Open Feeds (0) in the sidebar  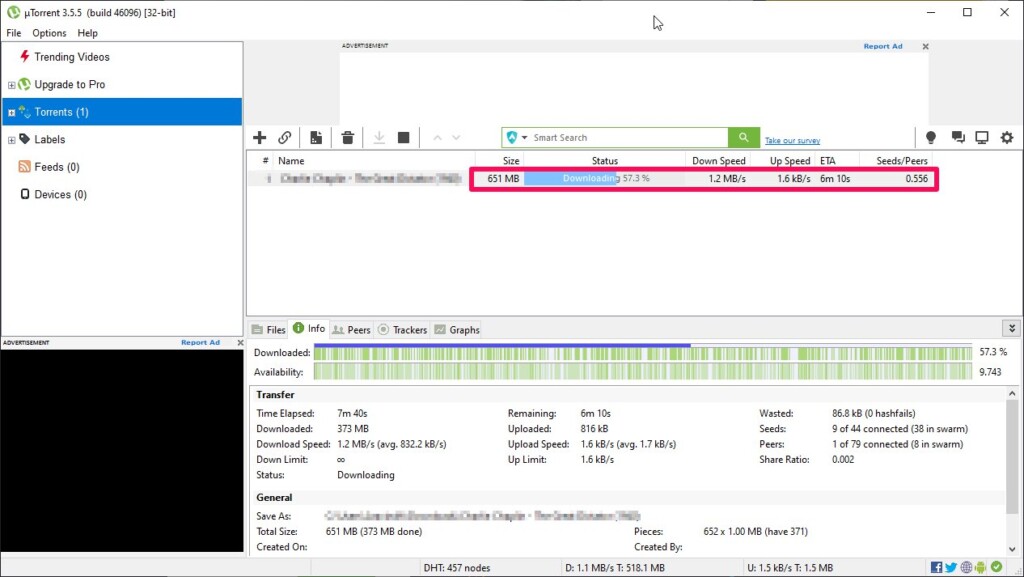[x=57, y=166]
